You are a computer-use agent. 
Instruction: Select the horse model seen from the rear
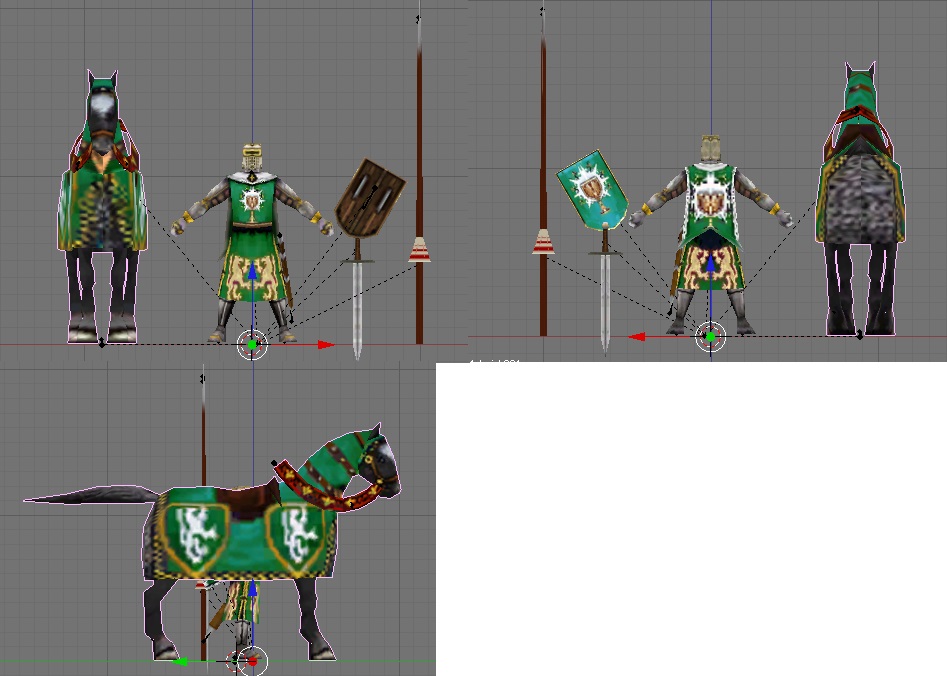860,199
